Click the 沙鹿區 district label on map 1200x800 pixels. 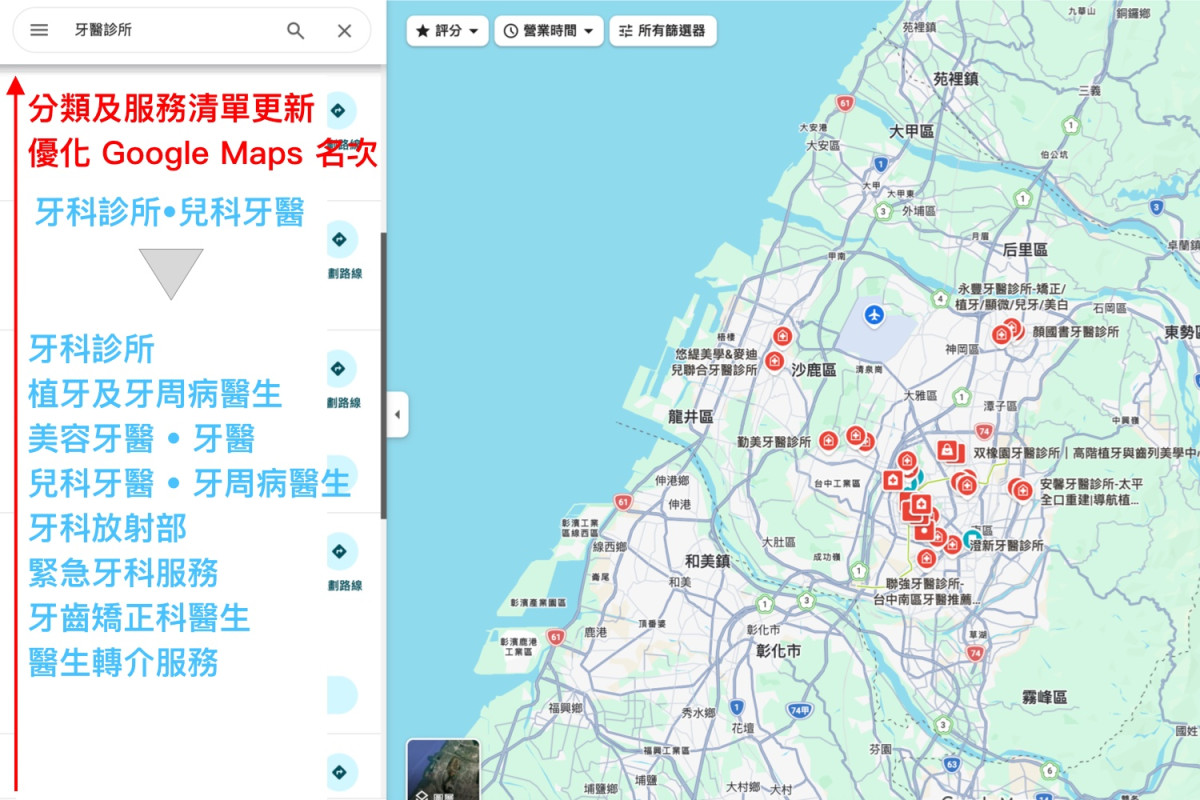[x=813, y=370]
